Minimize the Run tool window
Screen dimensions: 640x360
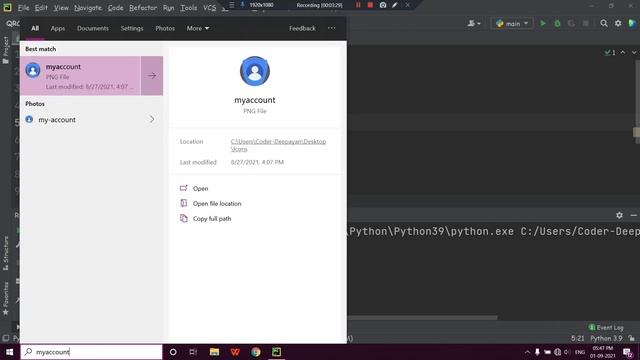pyautogui.click(x=633, y=215)
